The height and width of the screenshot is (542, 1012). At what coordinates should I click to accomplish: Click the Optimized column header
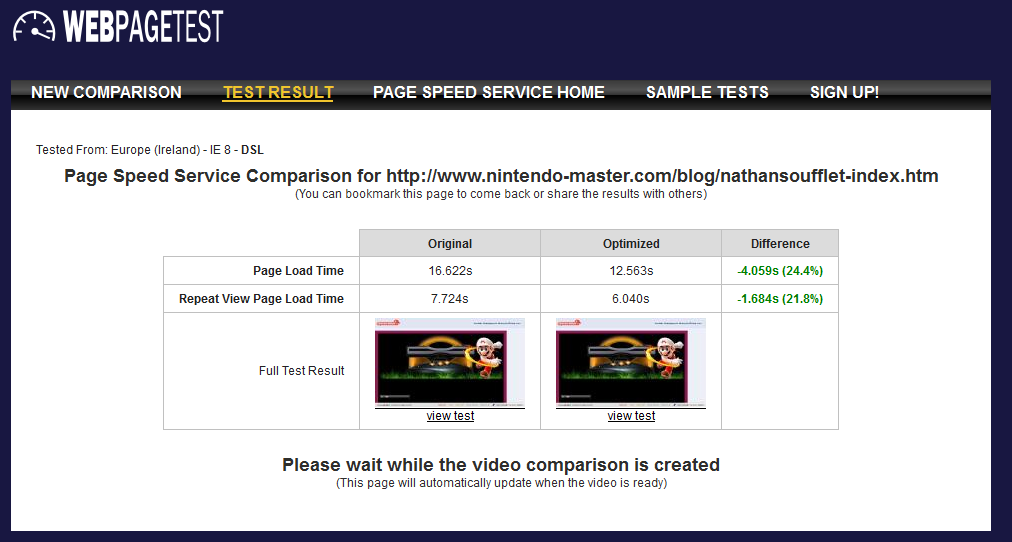tap(631, 244)
